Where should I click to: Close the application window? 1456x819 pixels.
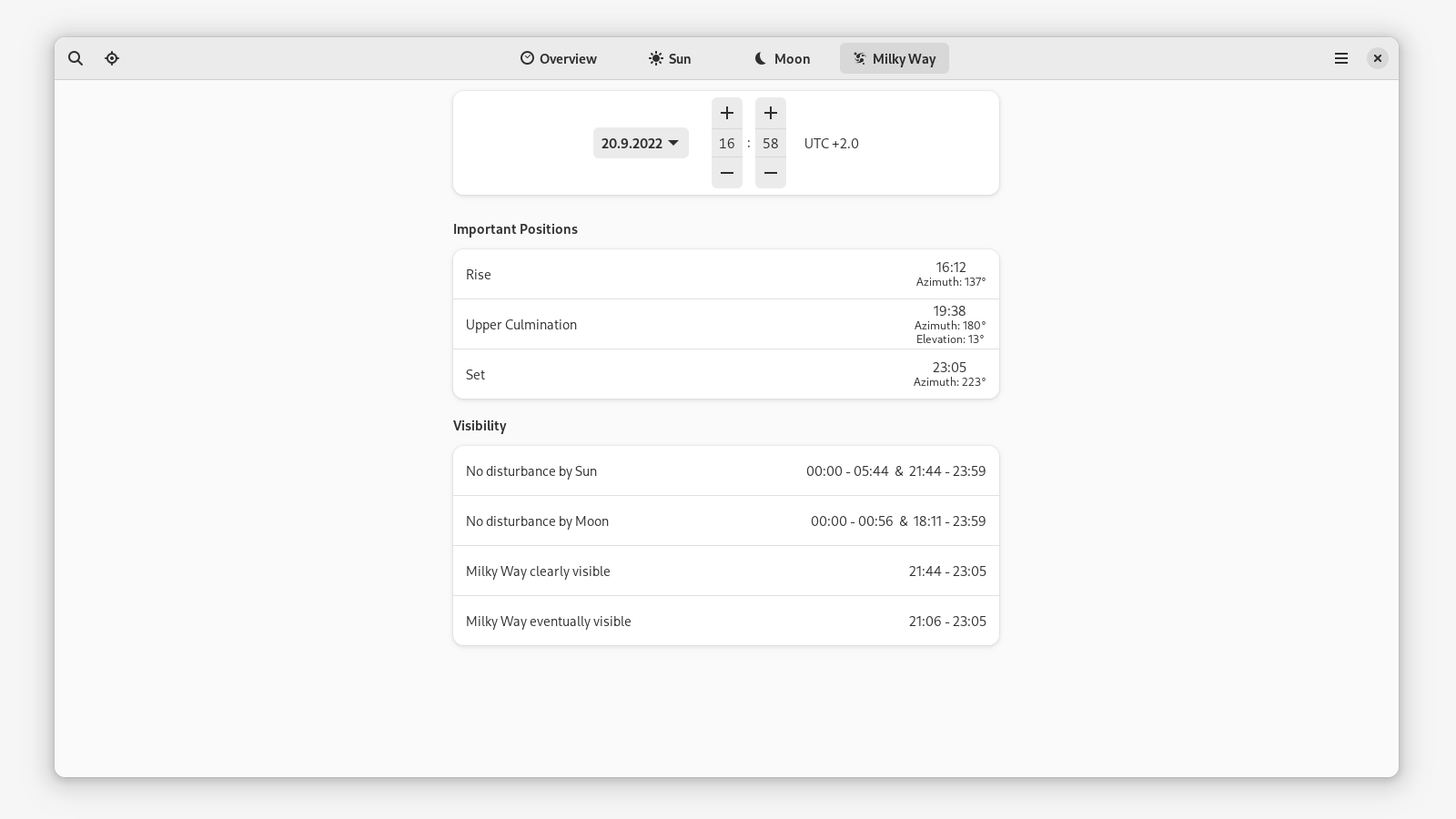[x=1377, y=58]
